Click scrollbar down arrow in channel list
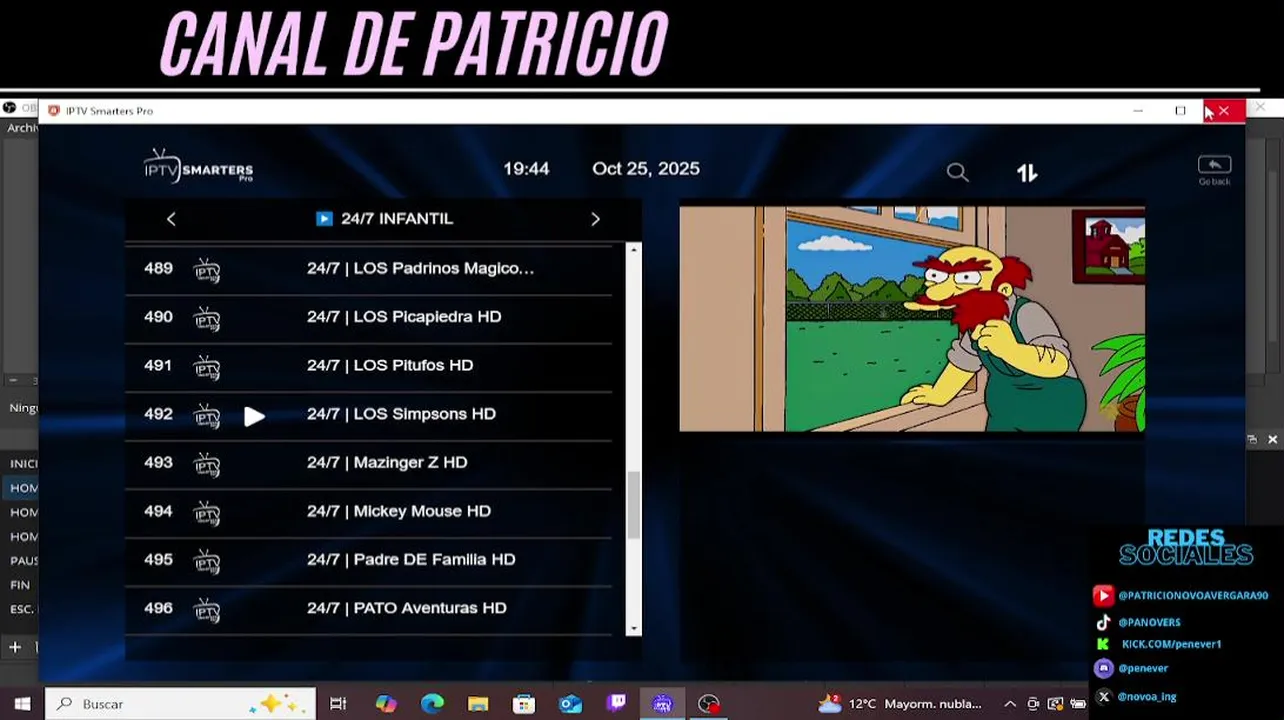Viewport: 1284px width, 720px height. pos(633,629)
